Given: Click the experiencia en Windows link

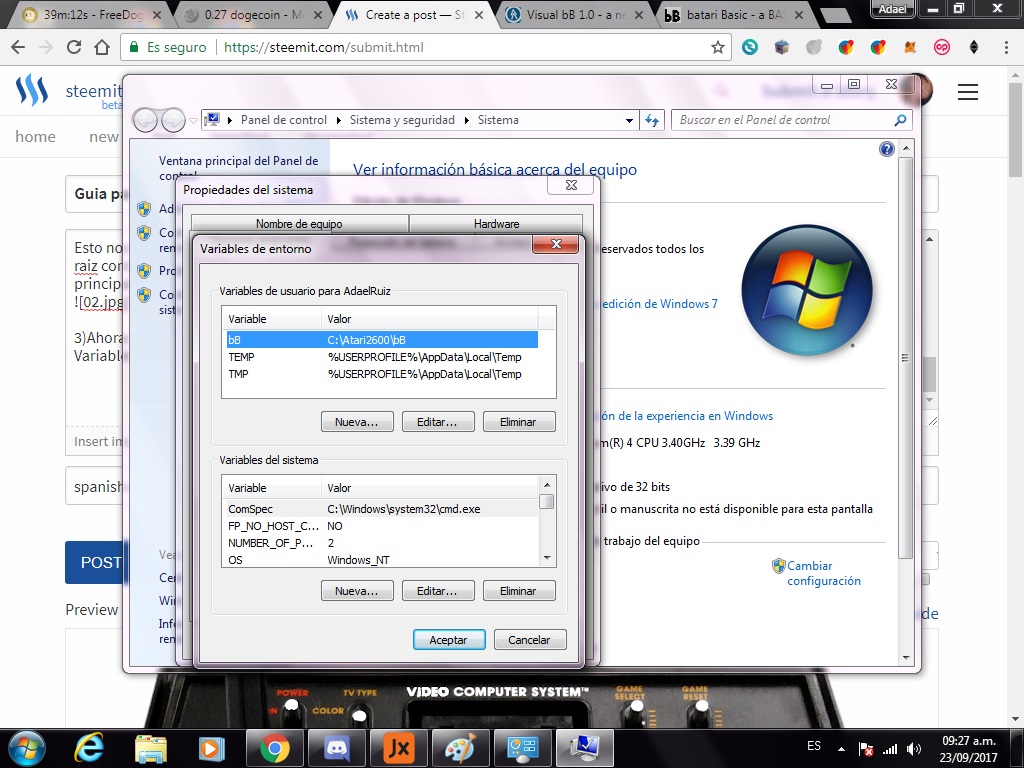Looking at the screenshot, I should [x=687, y=416].
